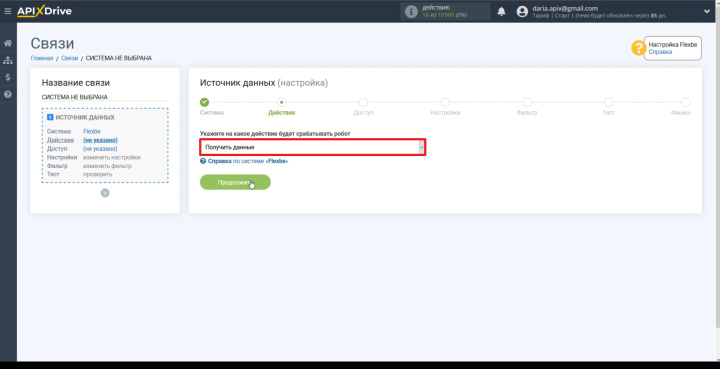Click изменить фильтр text
Viewport: 720px width, 369px height.
(107, 166)
